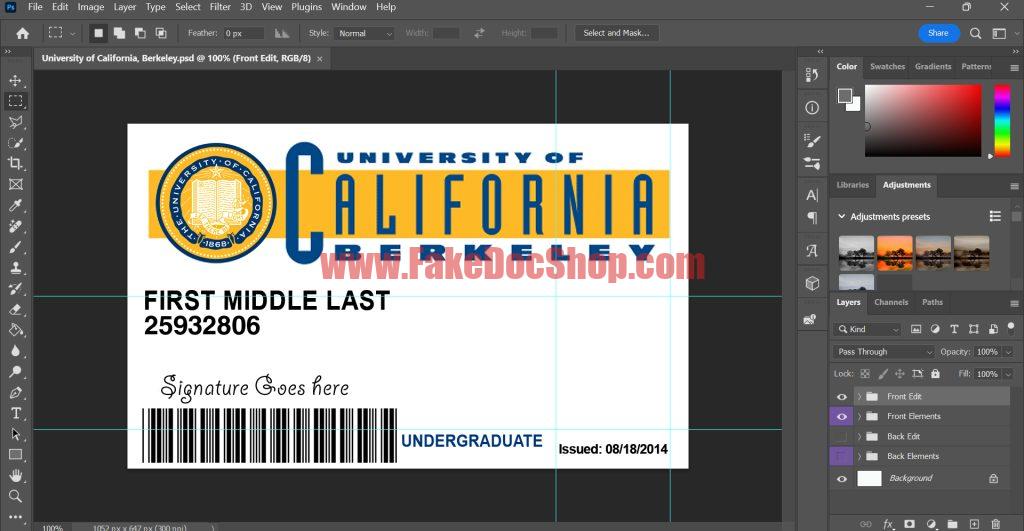Switch to the Swatches tab
This screenshot has width=1024, height=531.
click(x=888, y=67)
